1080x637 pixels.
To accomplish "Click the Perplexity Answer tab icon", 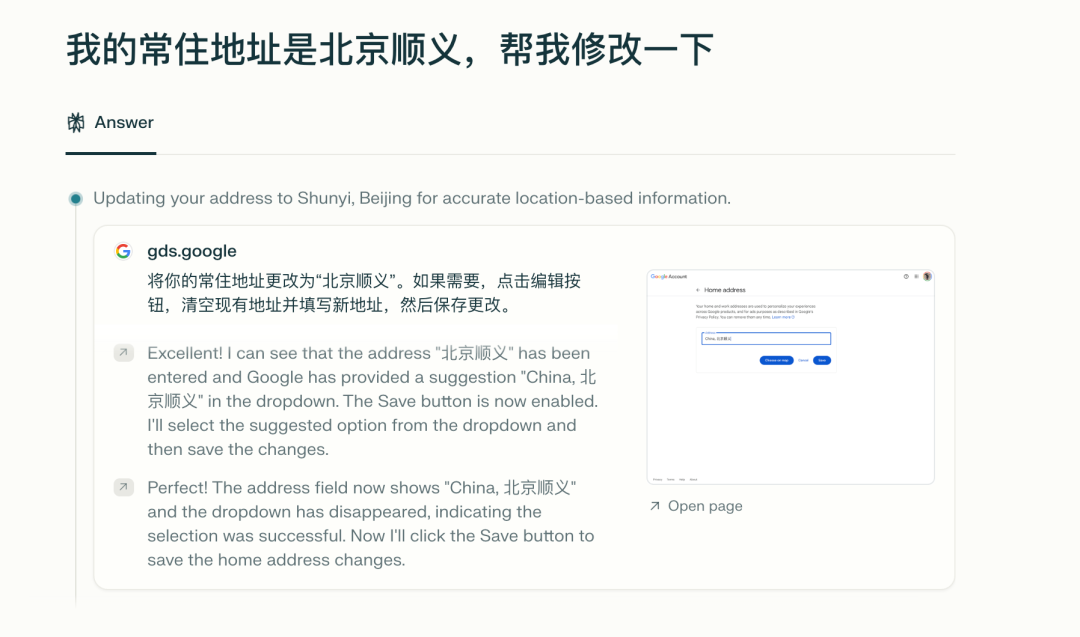I will pos(76,123).
